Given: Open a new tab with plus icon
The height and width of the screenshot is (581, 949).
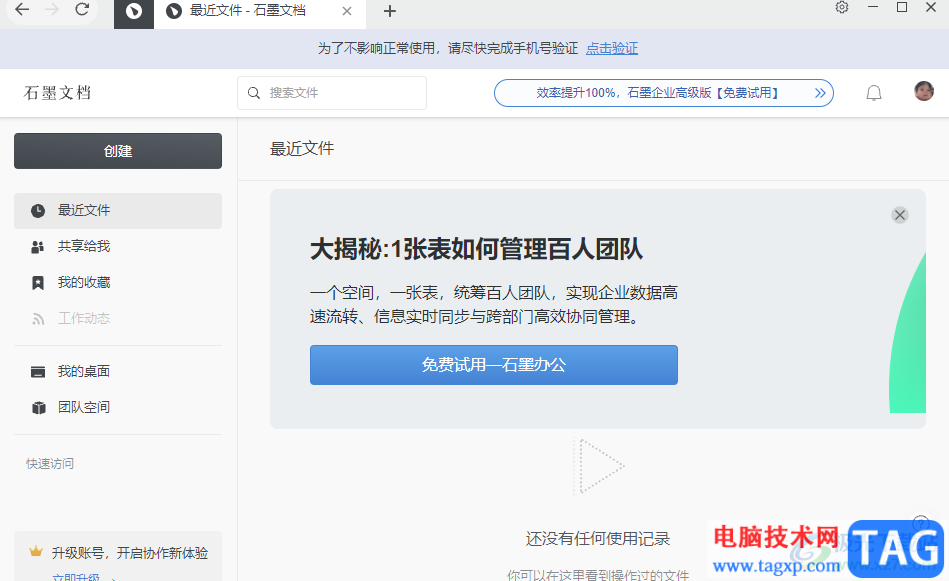Looking at the screenshot, I should point(390,11).
